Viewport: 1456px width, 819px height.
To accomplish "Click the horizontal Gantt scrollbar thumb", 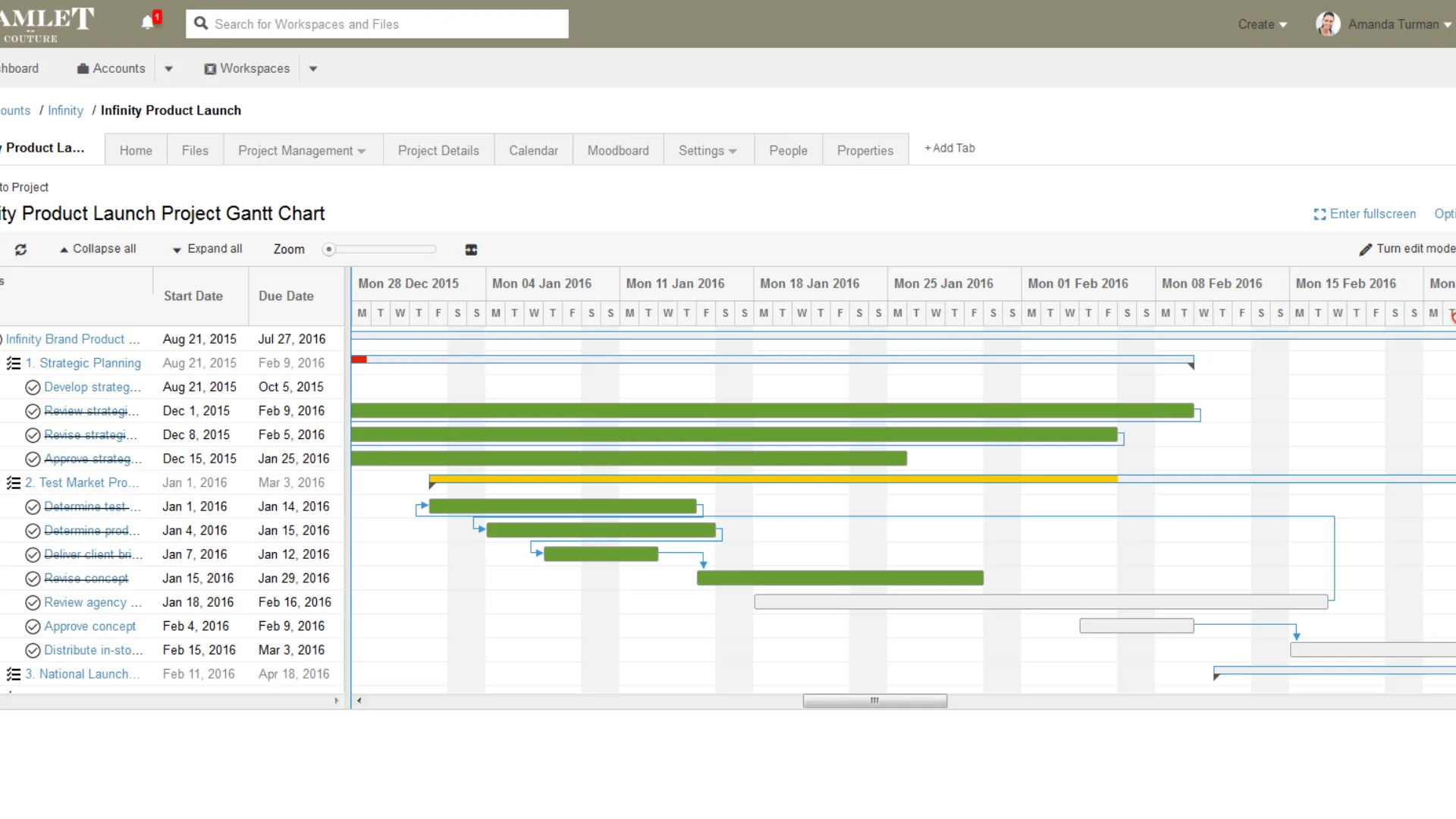I will click(875, 701).
